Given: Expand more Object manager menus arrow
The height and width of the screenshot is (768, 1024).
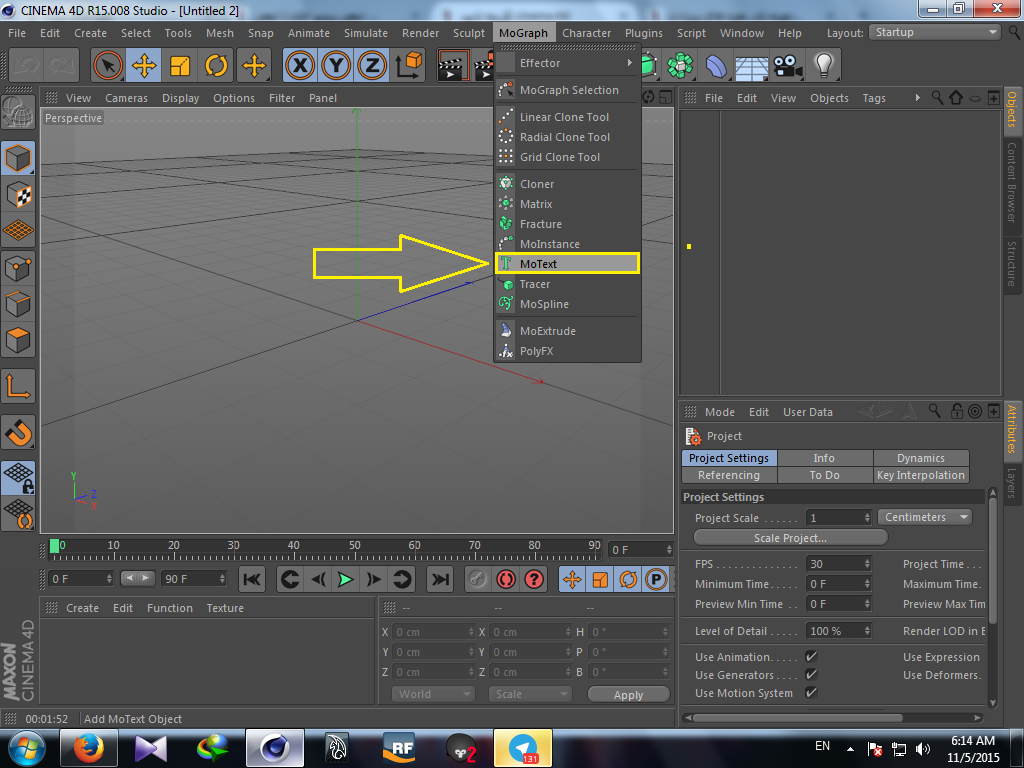Looking at the screenshot, I should pos(918,98).
